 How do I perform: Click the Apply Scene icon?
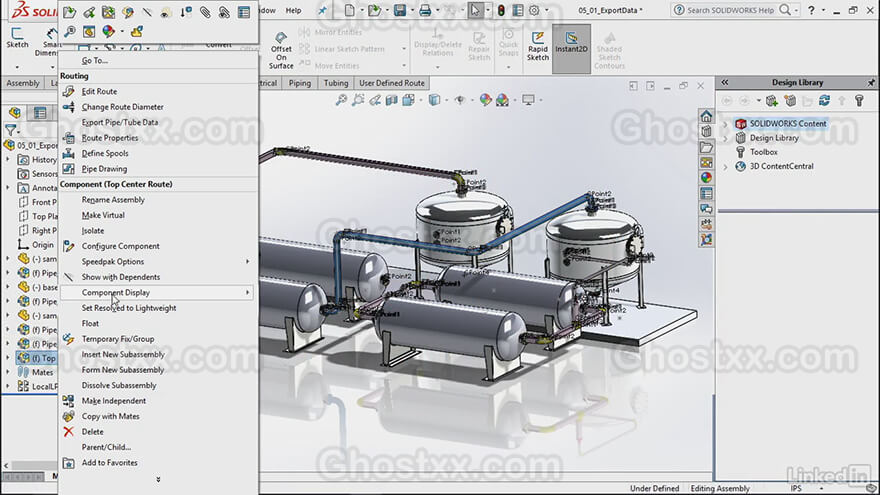pyautogui.click(x=502, y=100)
